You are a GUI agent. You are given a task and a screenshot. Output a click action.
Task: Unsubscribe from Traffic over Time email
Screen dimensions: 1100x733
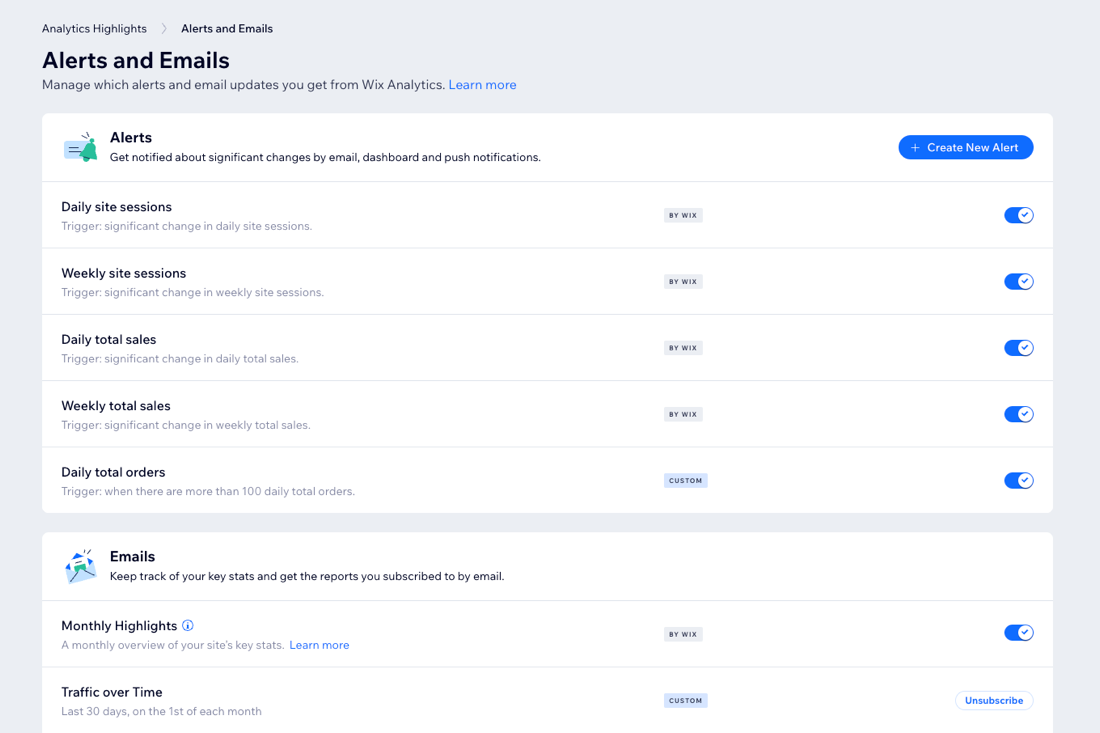pos(993,700)
